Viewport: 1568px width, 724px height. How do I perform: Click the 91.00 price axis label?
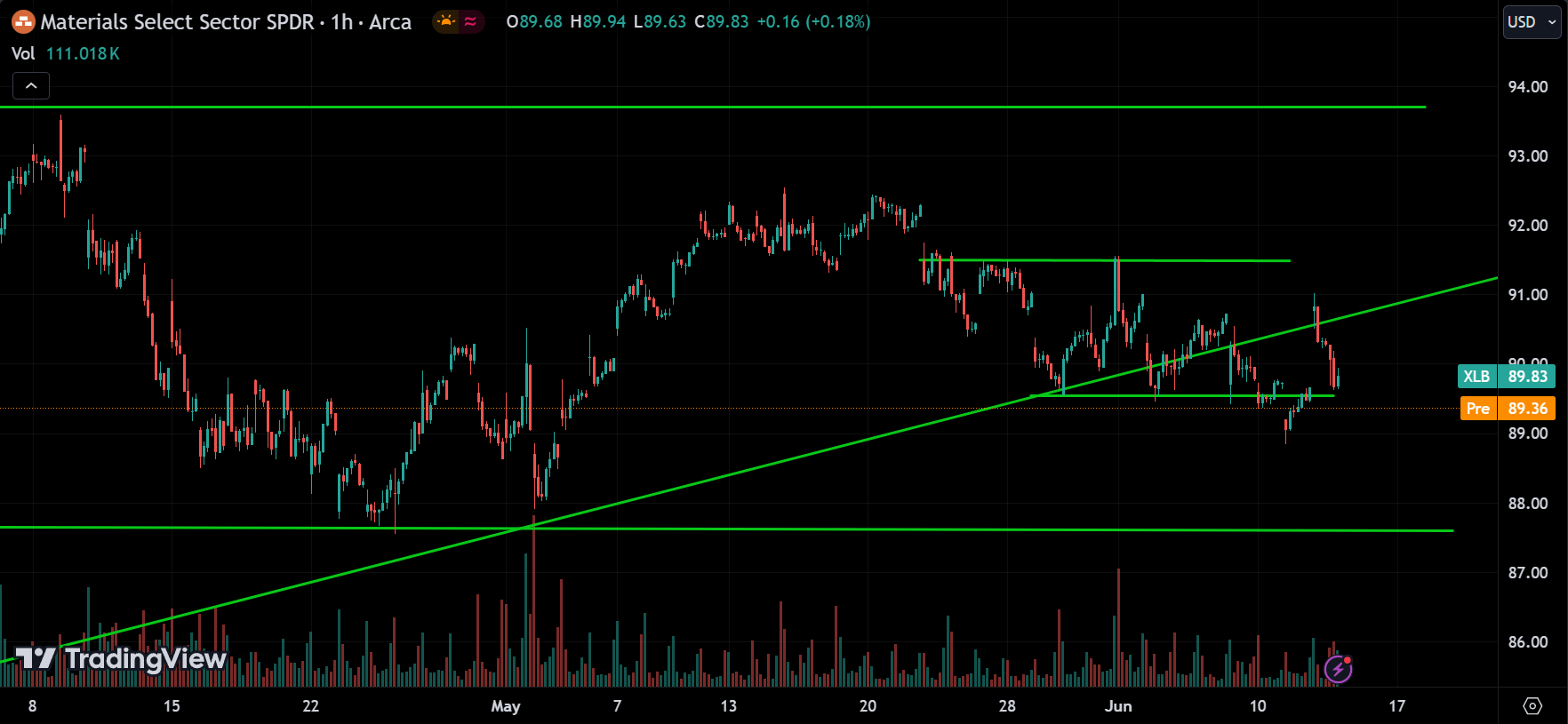(1528, 294)
